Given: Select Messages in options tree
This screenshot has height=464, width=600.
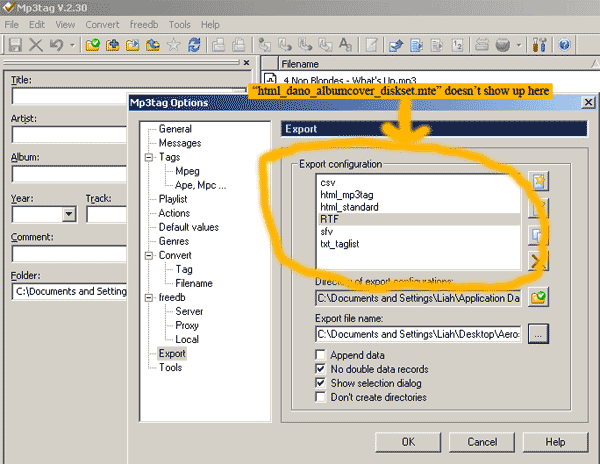Looking at the screenshot, I should click(180, 143).
